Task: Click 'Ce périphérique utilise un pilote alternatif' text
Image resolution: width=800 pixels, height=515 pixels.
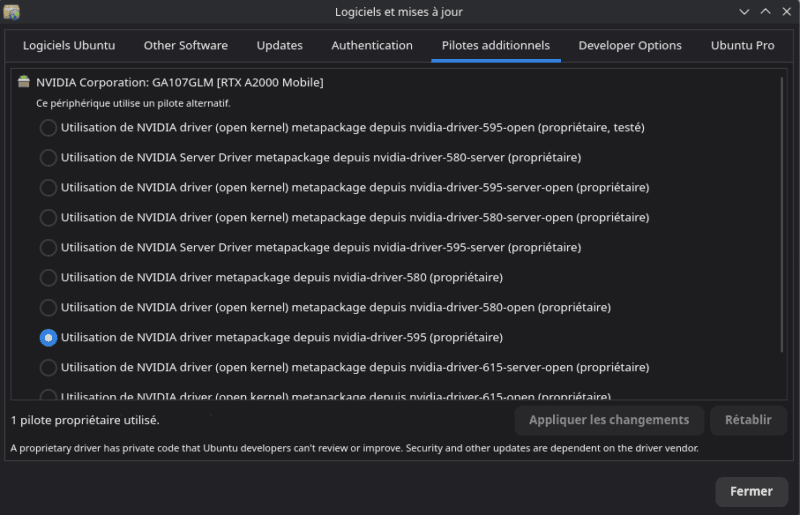Action: click(x=133, y=103)
